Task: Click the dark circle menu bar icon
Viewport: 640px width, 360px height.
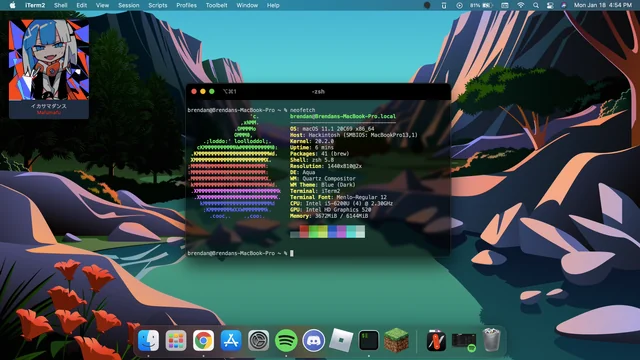Action: pos(427,5)
